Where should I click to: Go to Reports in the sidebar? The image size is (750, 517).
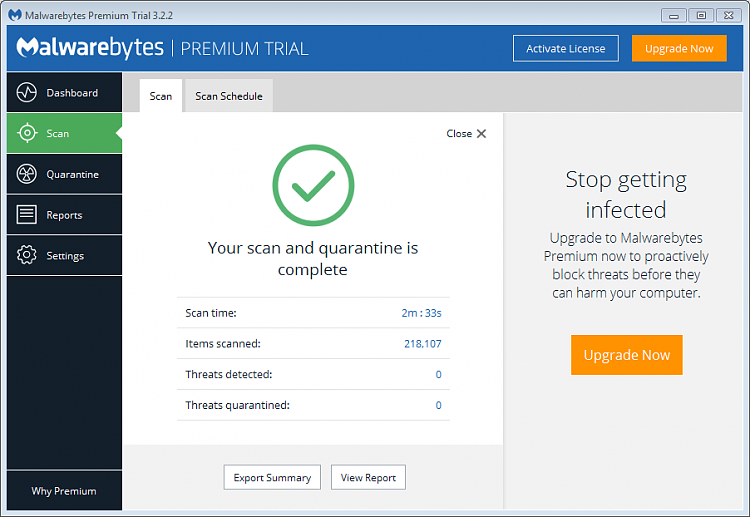[65, 215]
